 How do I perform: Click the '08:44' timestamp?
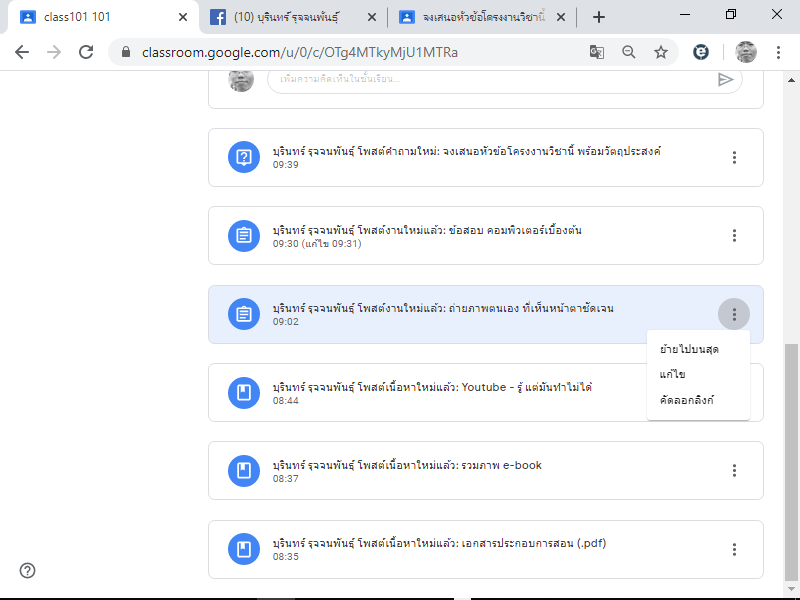(x=286, y=401)
